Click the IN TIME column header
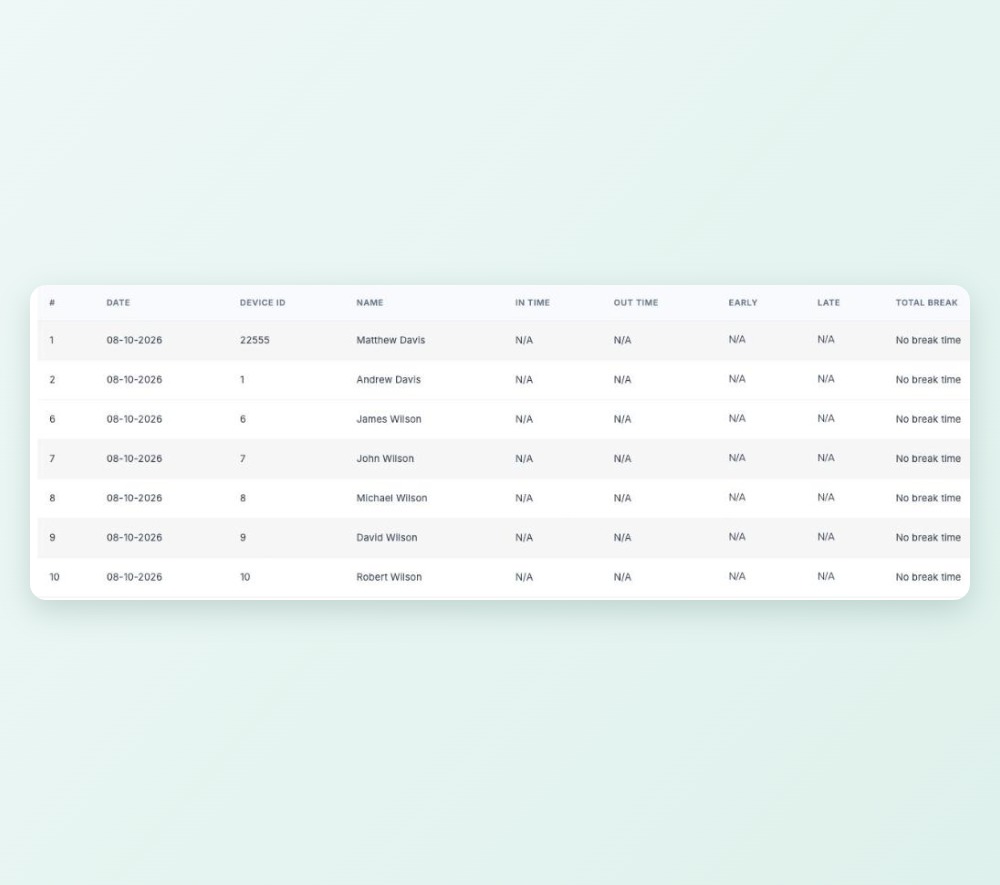 tap(532, 303)
